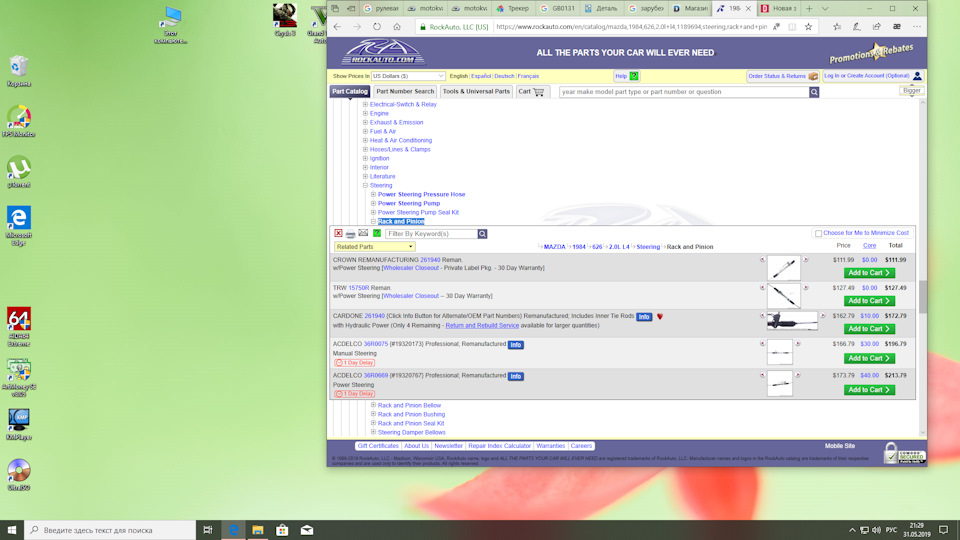Click the green question mark Help icon
This screenshot has width=960, height=540.
coord(634,76)
